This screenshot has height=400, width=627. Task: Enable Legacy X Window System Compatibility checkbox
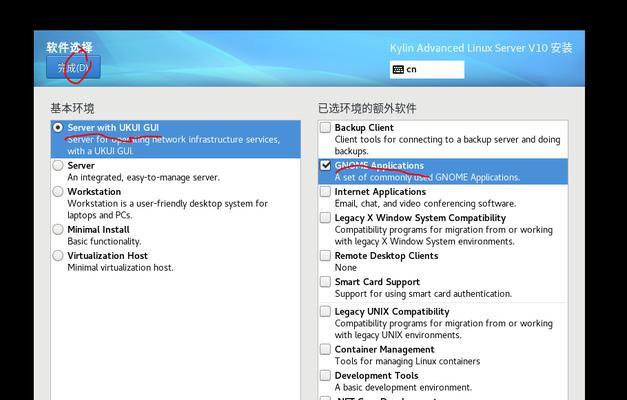point(325,218)
